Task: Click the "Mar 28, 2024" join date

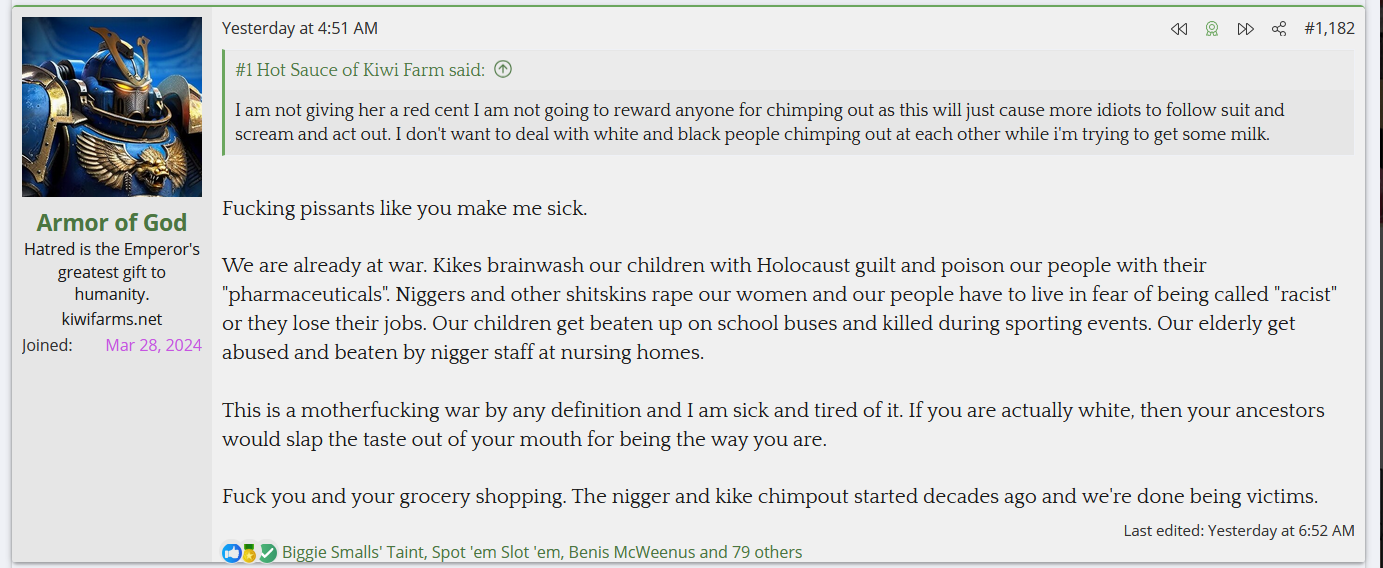Action: point(154,345)
